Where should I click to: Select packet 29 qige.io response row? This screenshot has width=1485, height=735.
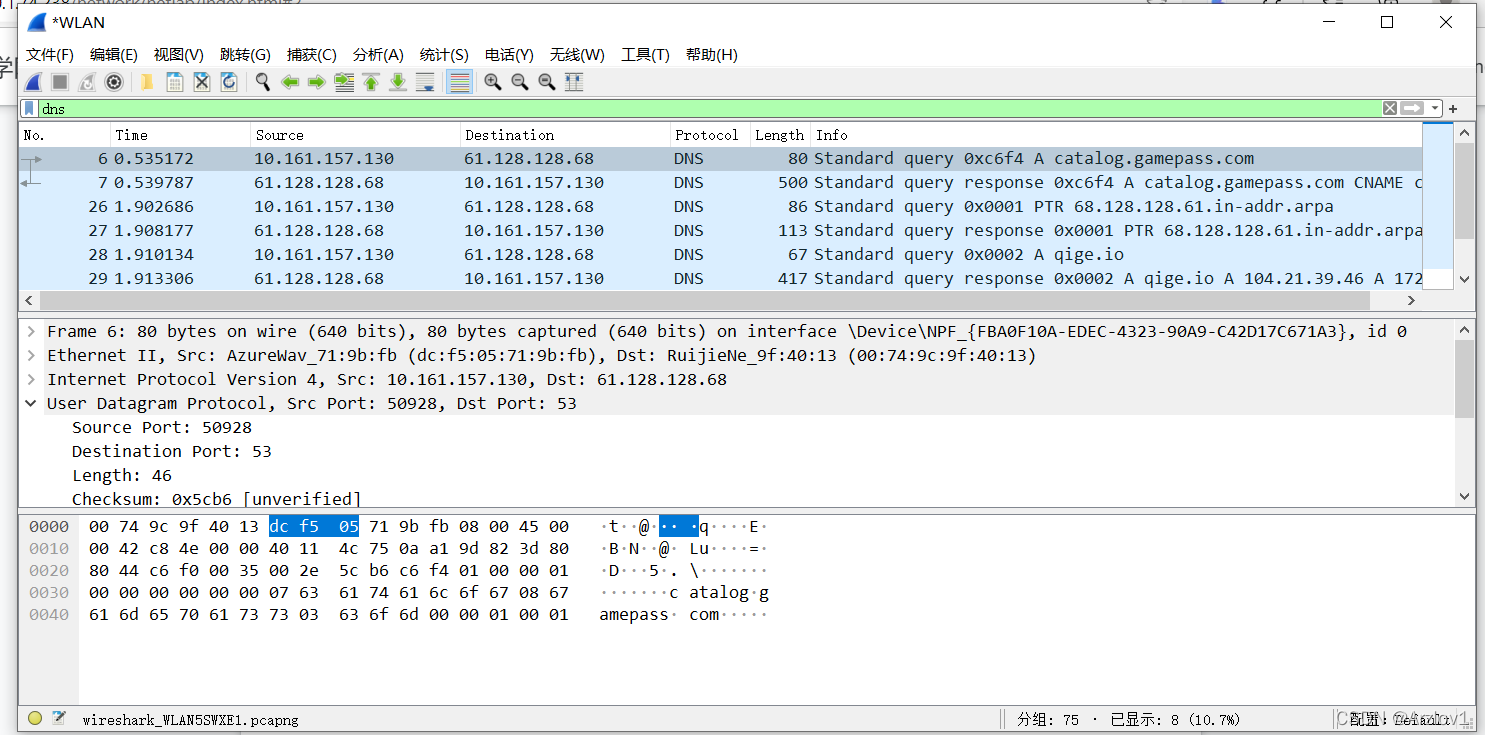720,278
